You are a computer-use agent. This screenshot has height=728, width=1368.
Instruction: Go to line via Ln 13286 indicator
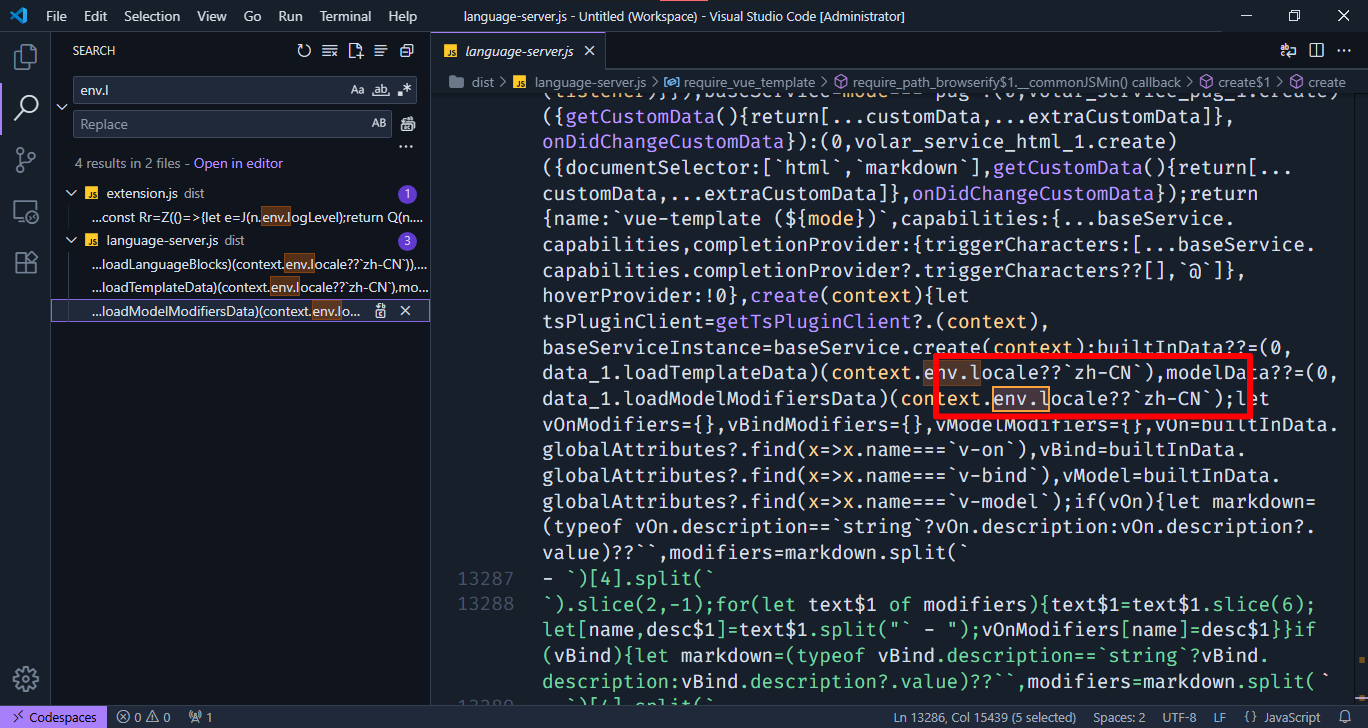983,717
